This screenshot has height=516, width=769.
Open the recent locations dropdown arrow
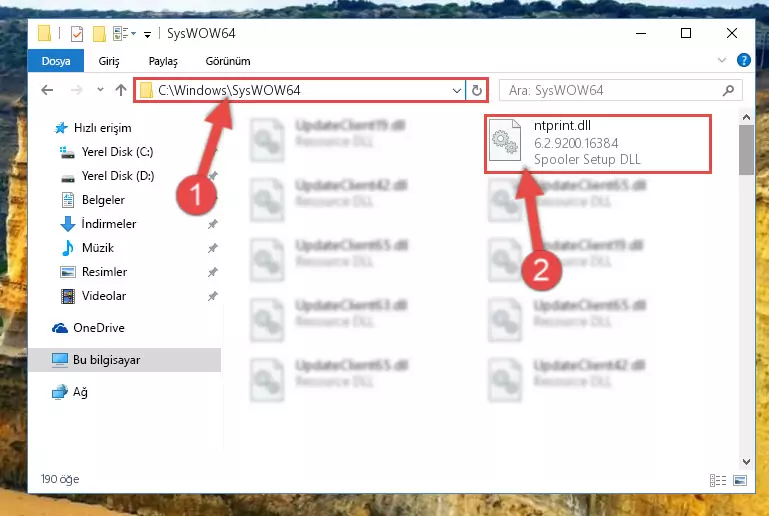101,90
